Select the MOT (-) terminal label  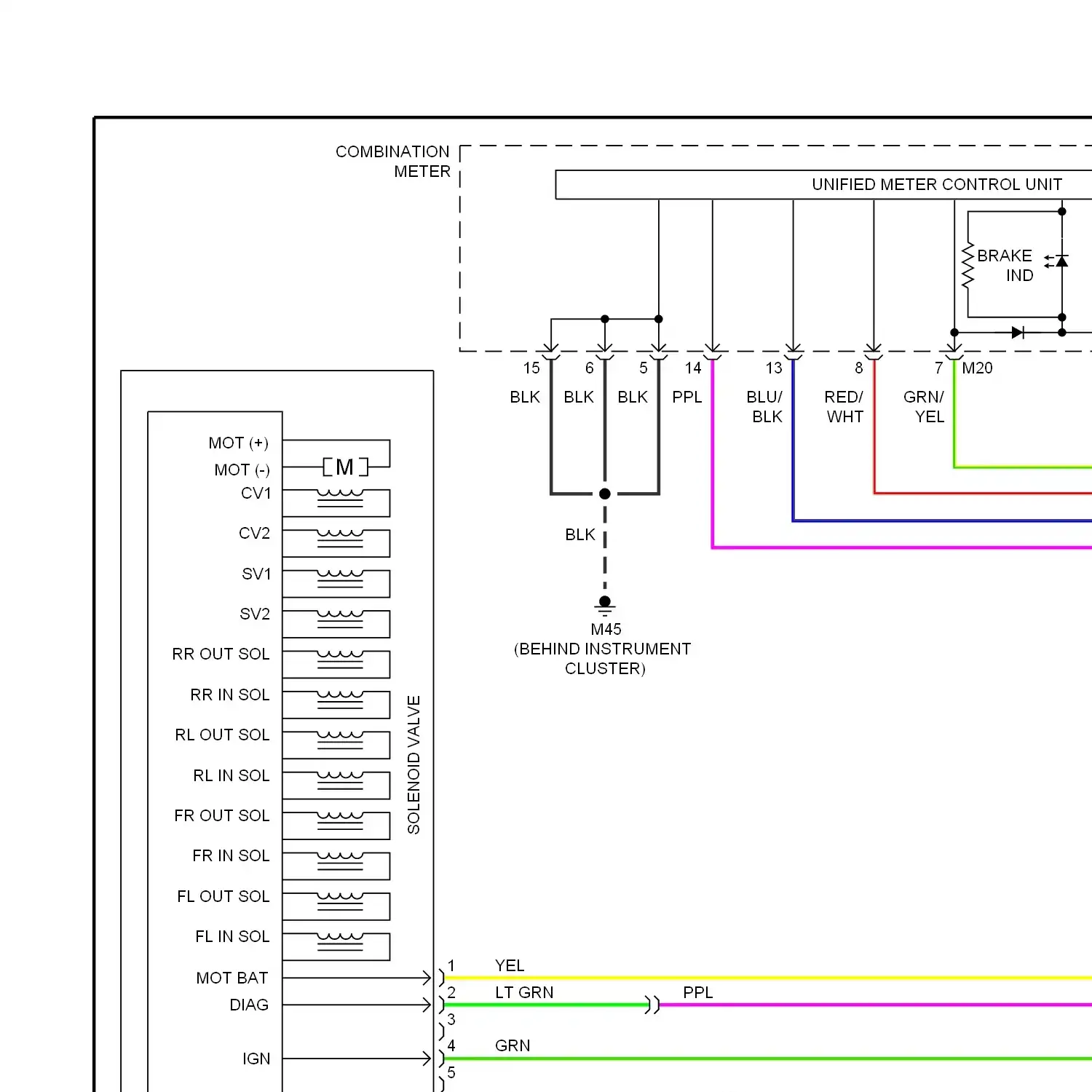(x=242, y=470)
